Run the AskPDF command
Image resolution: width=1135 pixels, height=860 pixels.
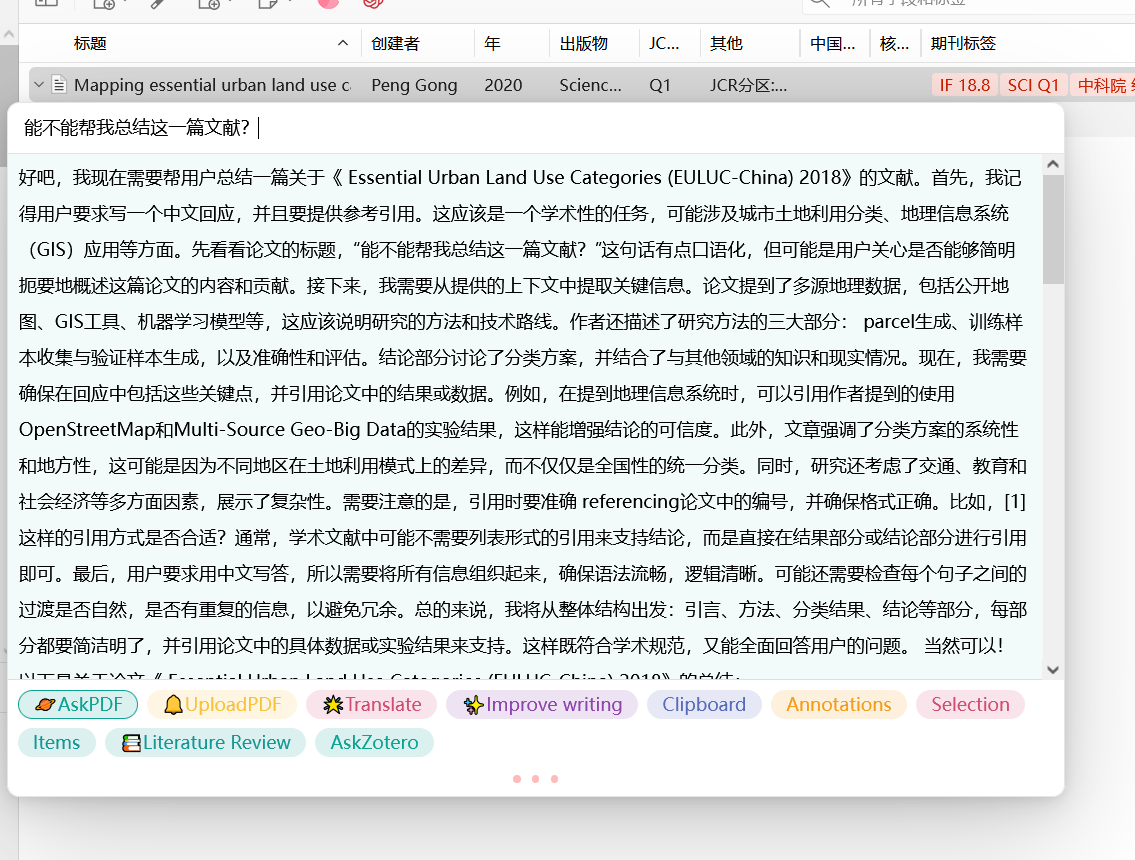click(x=78, y=704)
